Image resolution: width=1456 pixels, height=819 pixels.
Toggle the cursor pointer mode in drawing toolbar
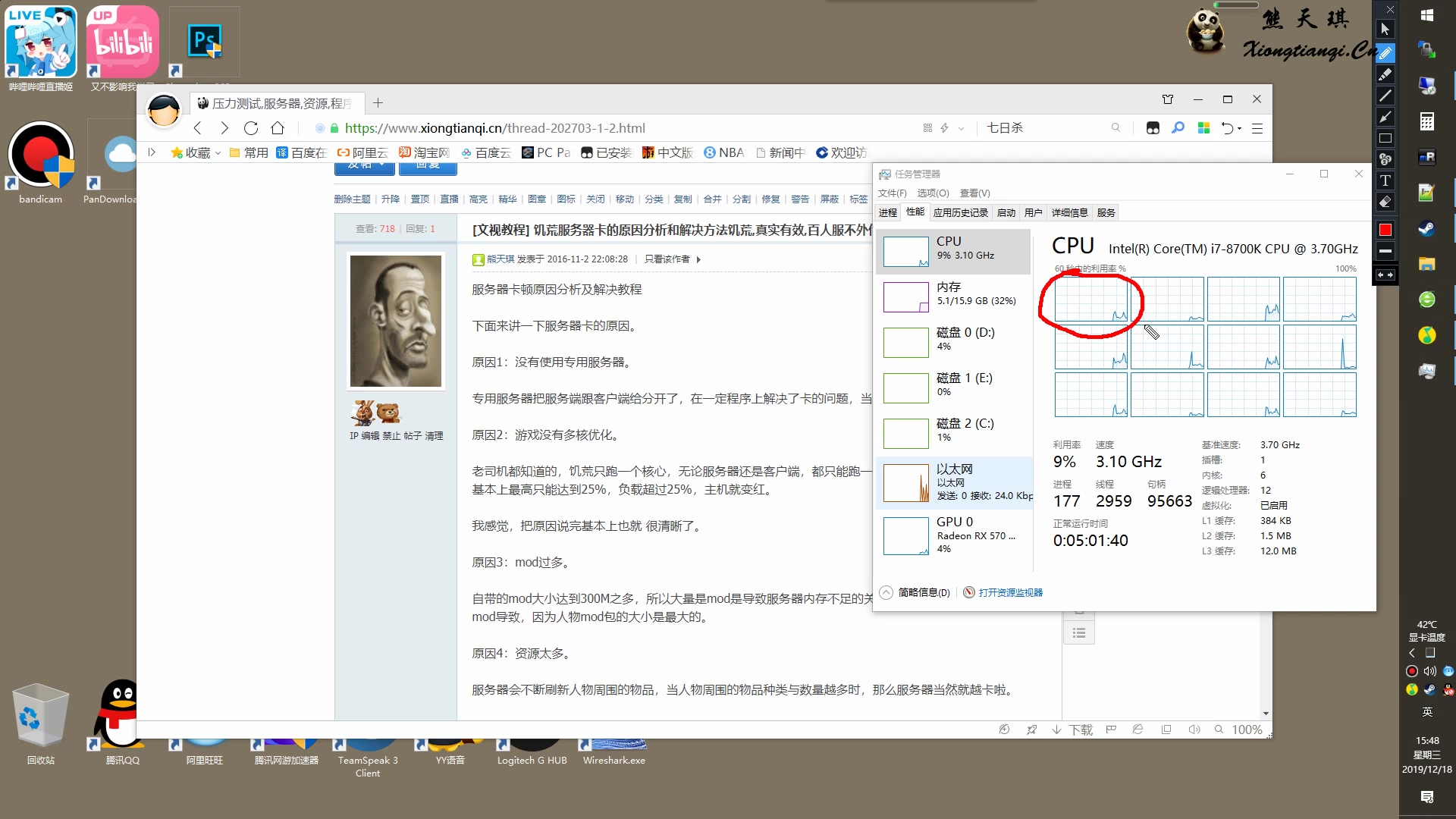[1385, 29]
